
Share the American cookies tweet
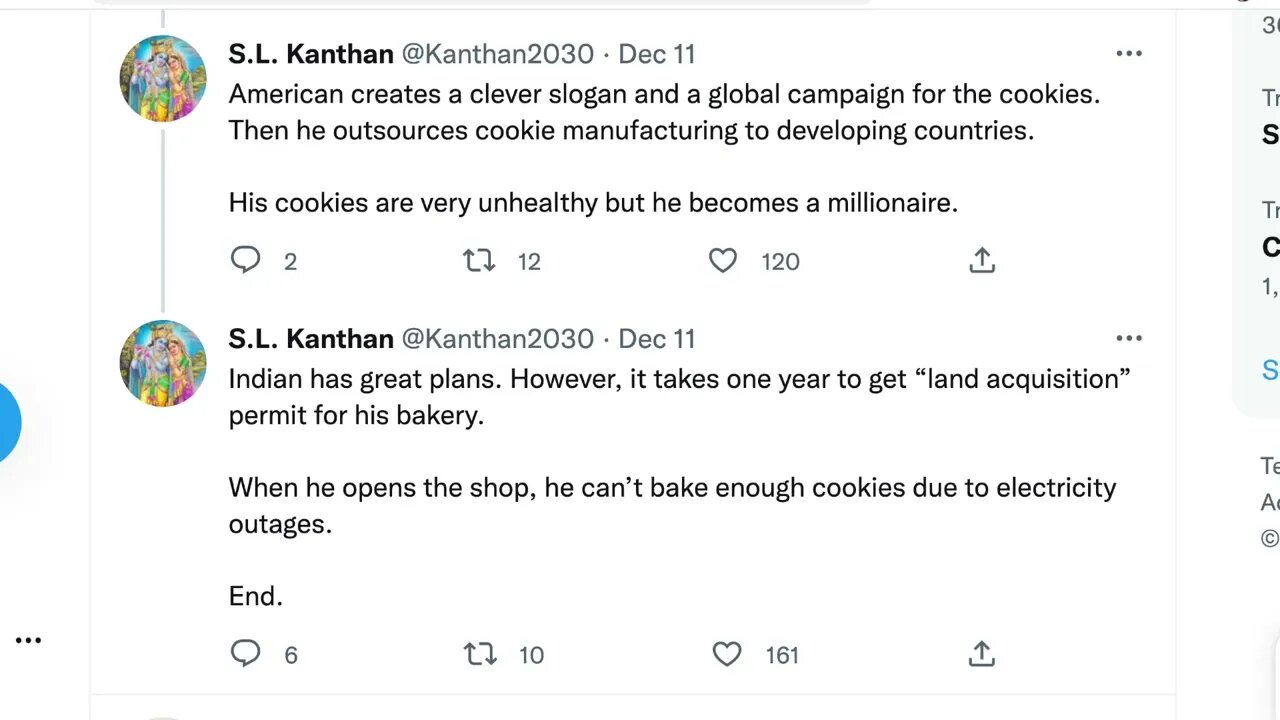pos(982,261)
